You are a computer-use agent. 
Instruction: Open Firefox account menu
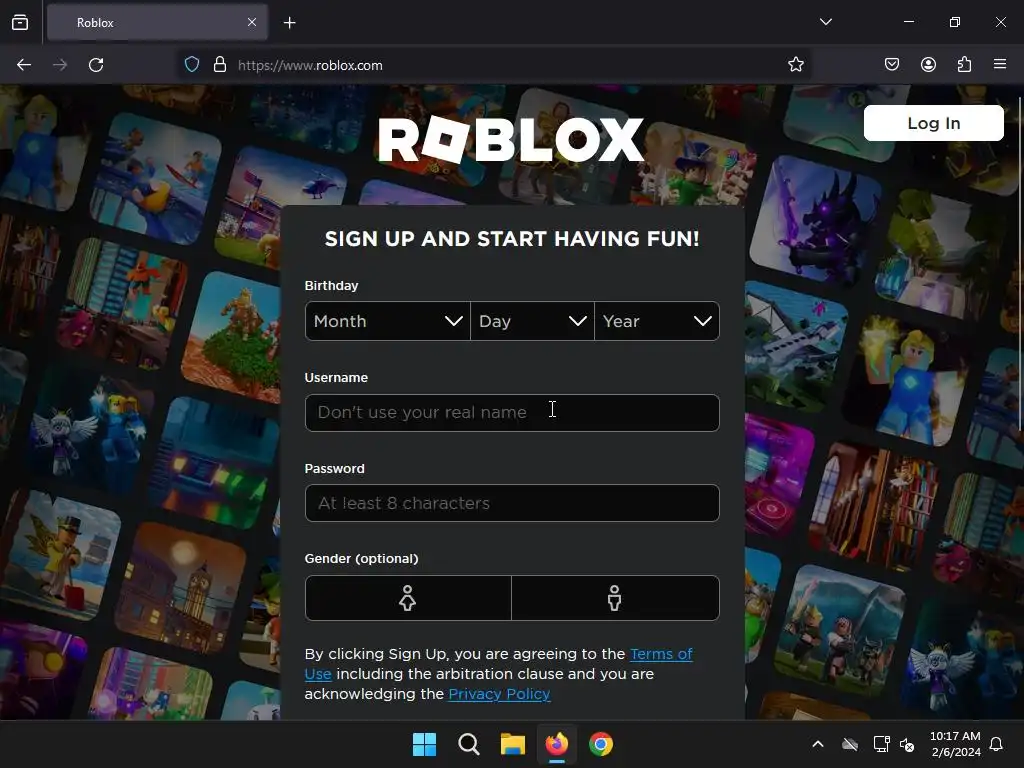coord(928,64)
